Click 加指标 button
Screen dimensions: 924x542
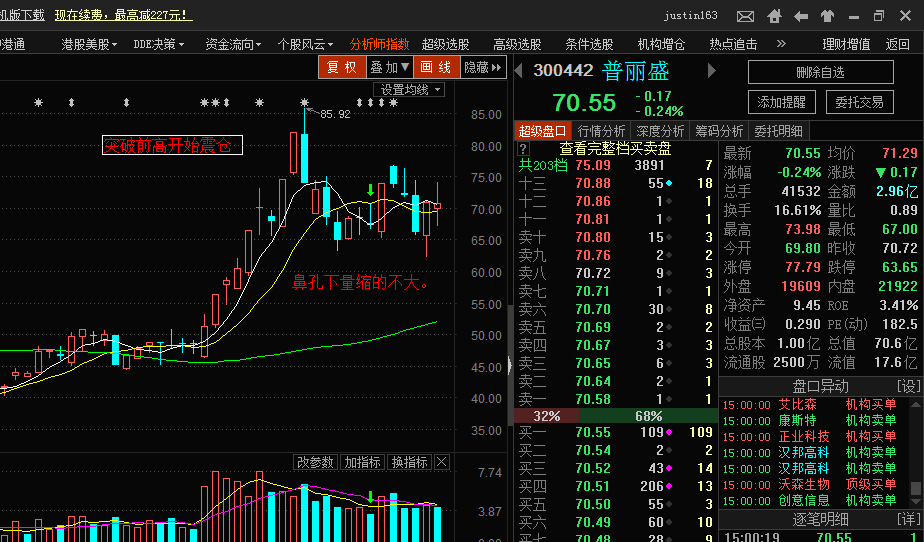coord(362,462)
